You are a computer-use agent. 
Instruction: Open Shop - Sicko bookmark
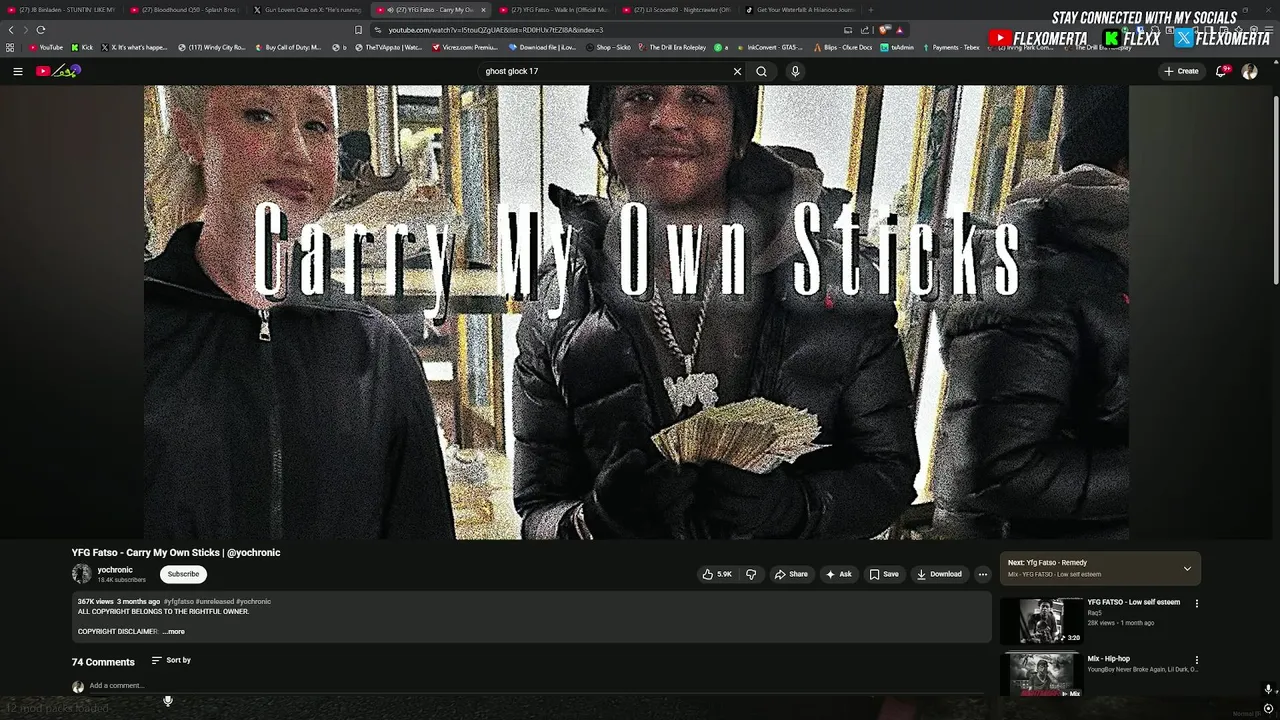[x=609, y=47]
